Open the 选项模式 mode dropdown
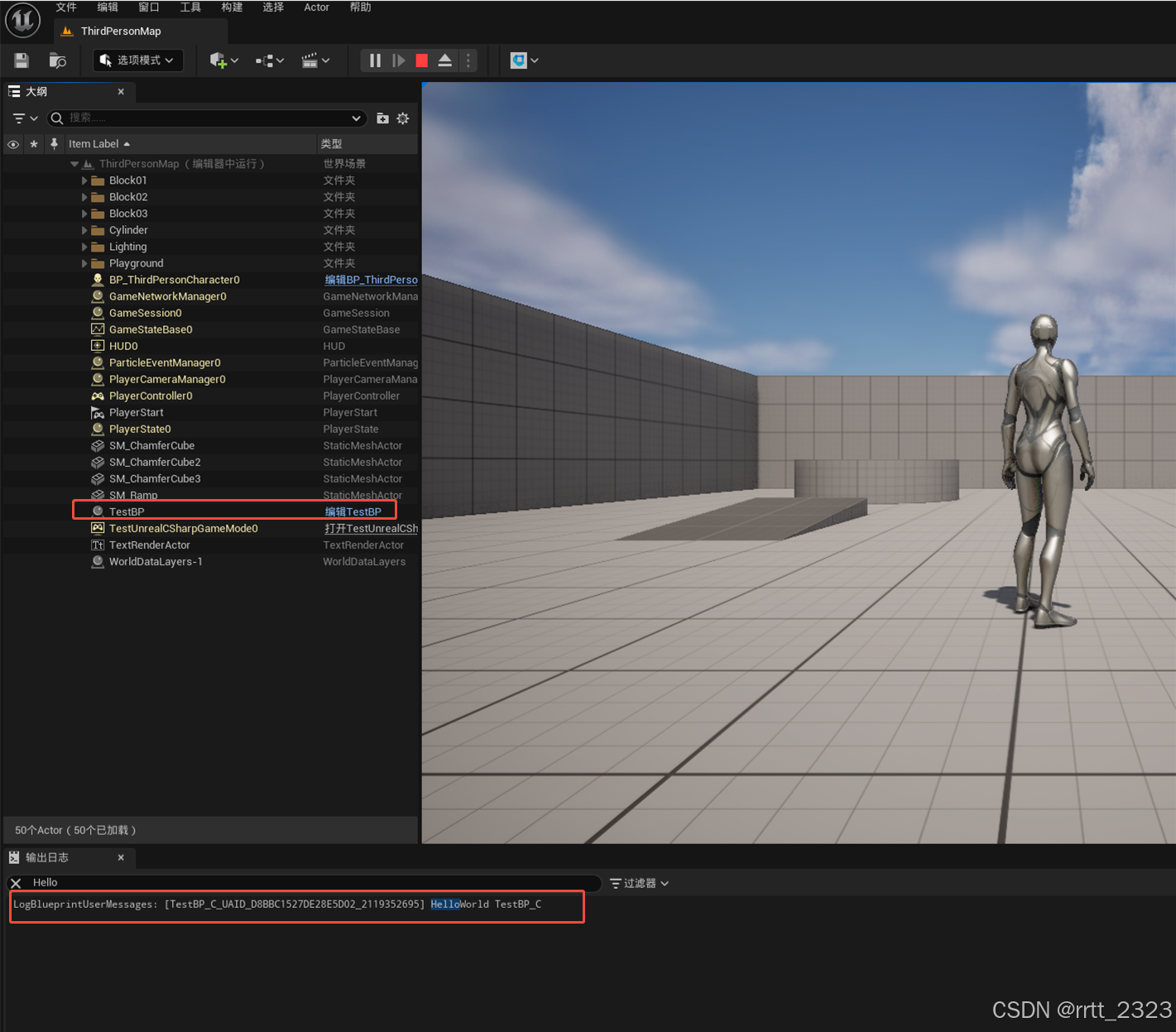1176x1032 pixels. point(137,60)
